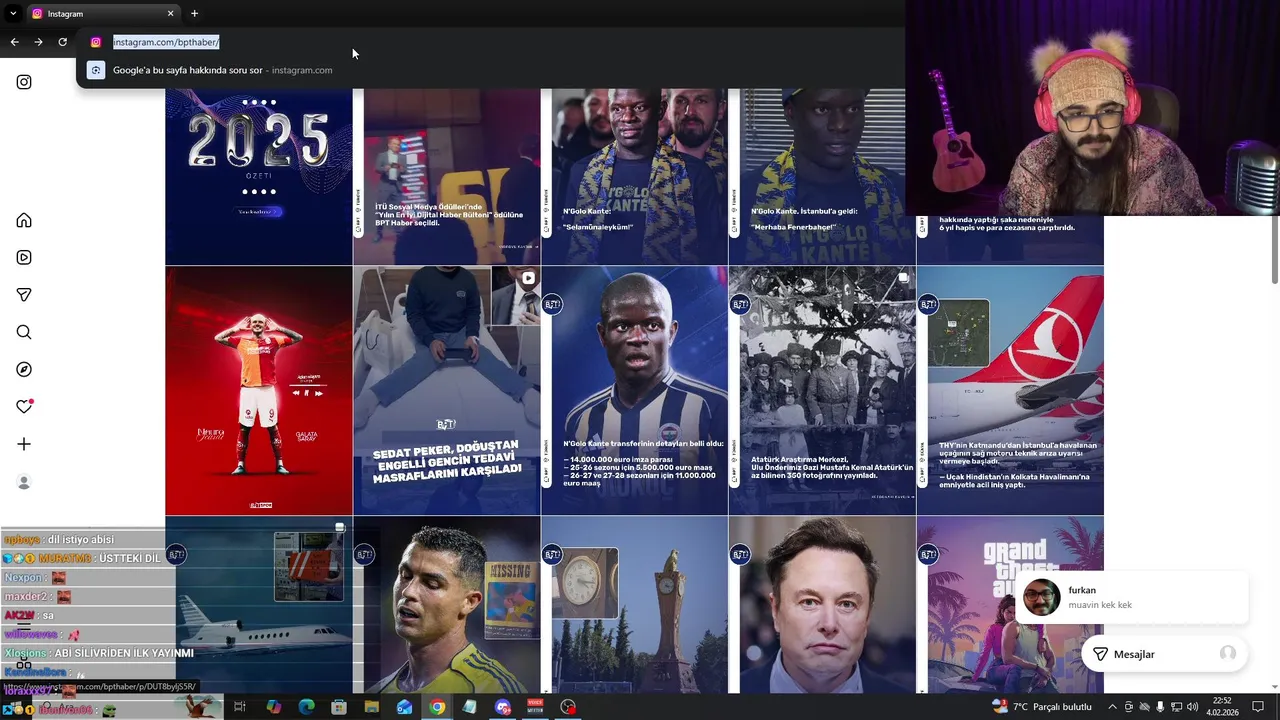
Task: Open Elon Musk post thumbnail
Action: click(822, 604)
